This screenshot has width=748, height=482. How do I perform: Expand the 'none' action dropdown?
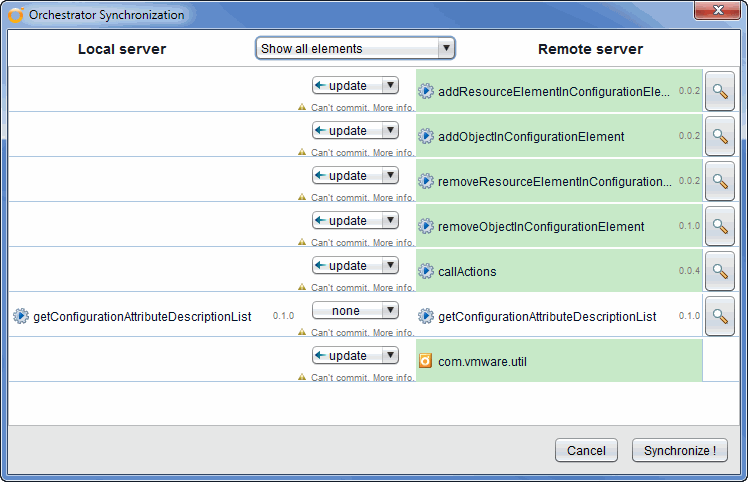coord(355,311)
